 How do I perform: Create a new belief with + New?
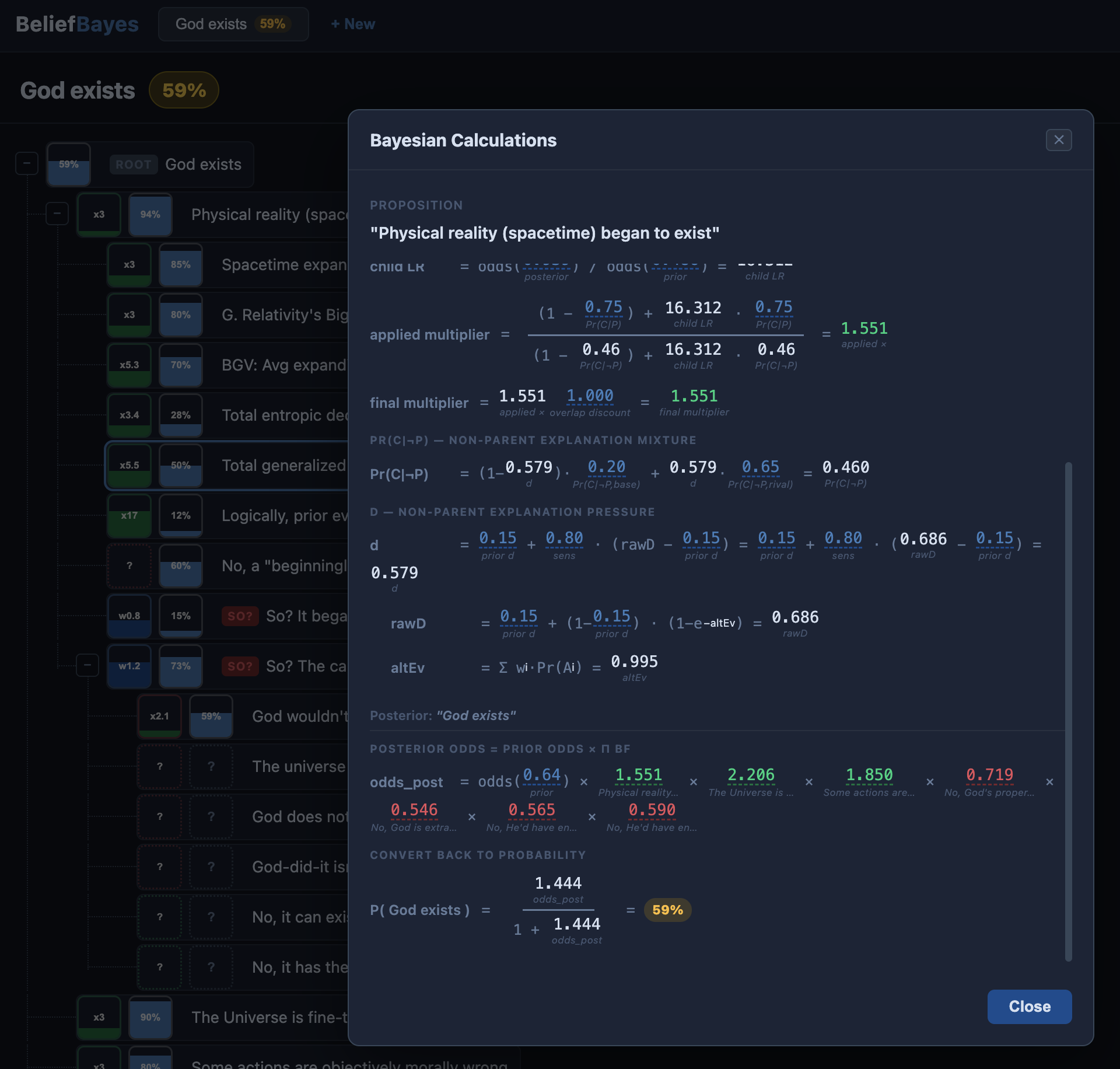pyautogui.click(x=353, y=24)
